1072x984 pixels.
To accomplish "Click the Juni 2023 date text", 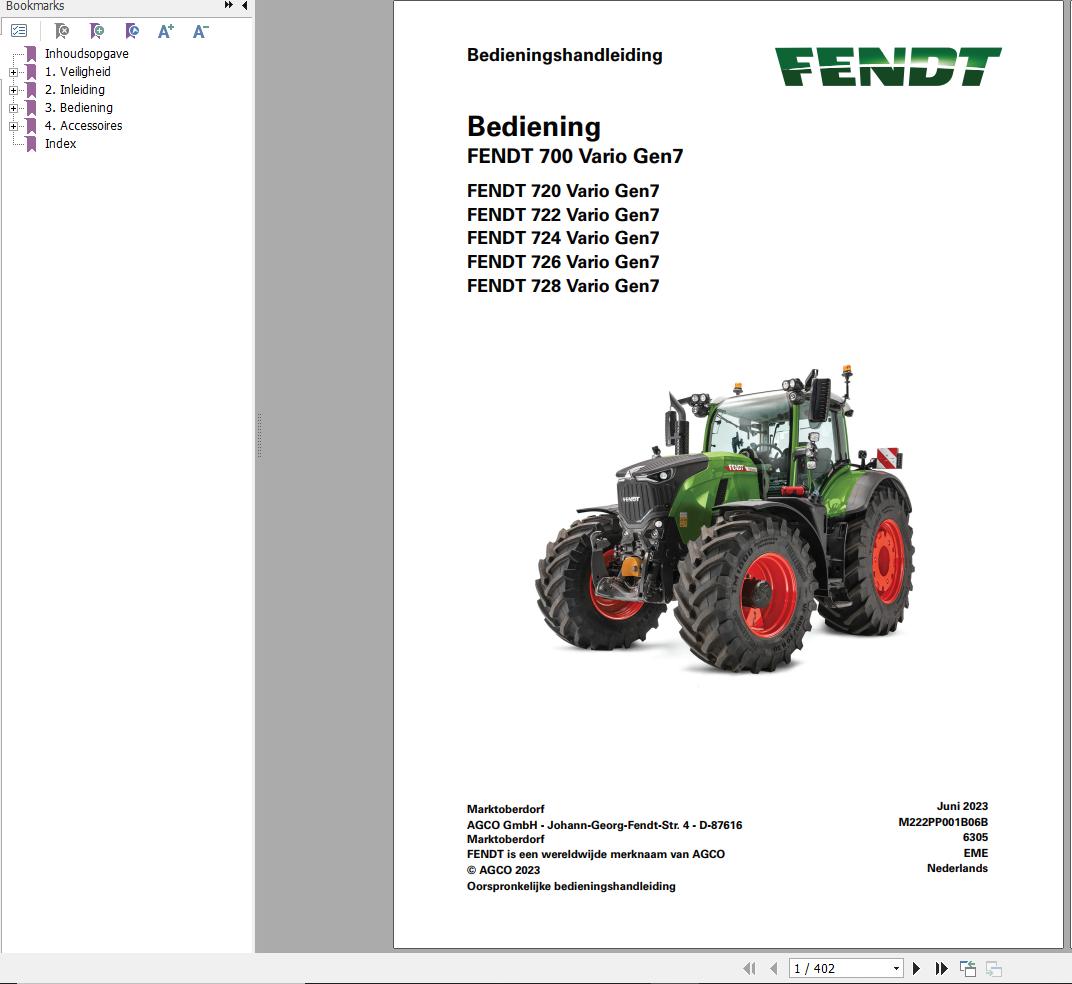I will [x=962, y=806].
